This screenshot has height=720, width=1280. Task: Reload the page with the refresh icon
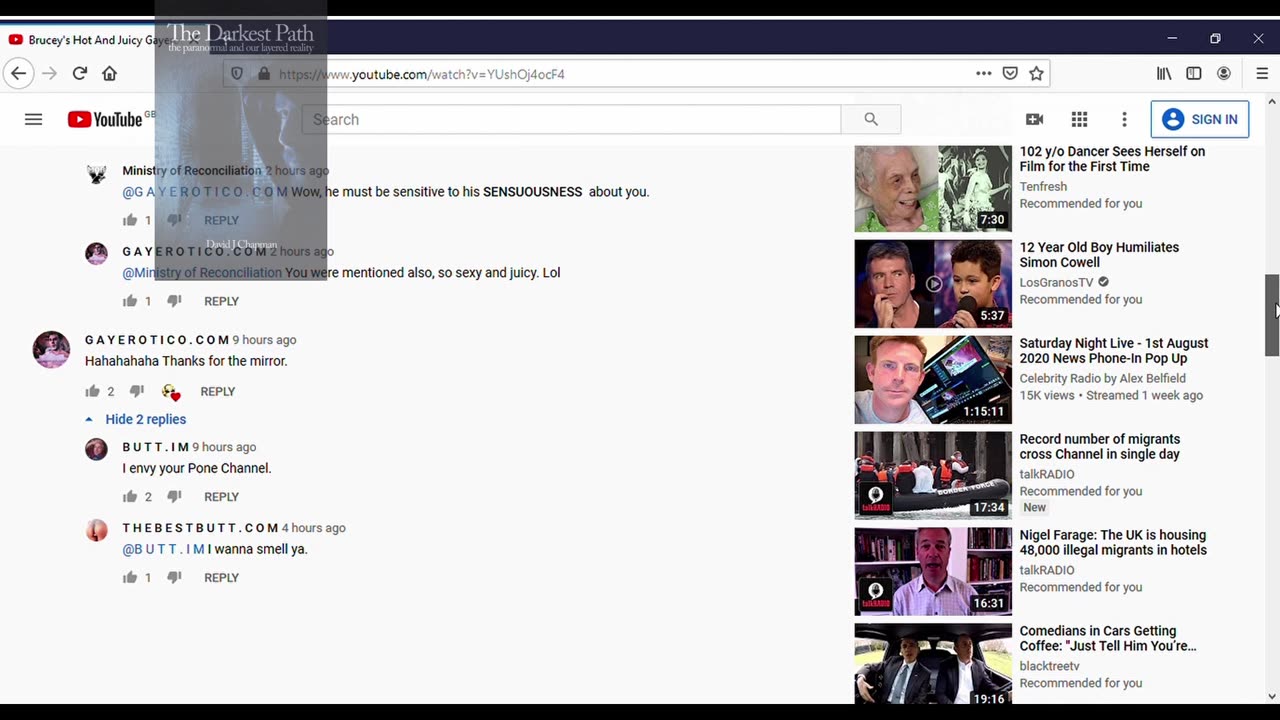click(80, 73)
